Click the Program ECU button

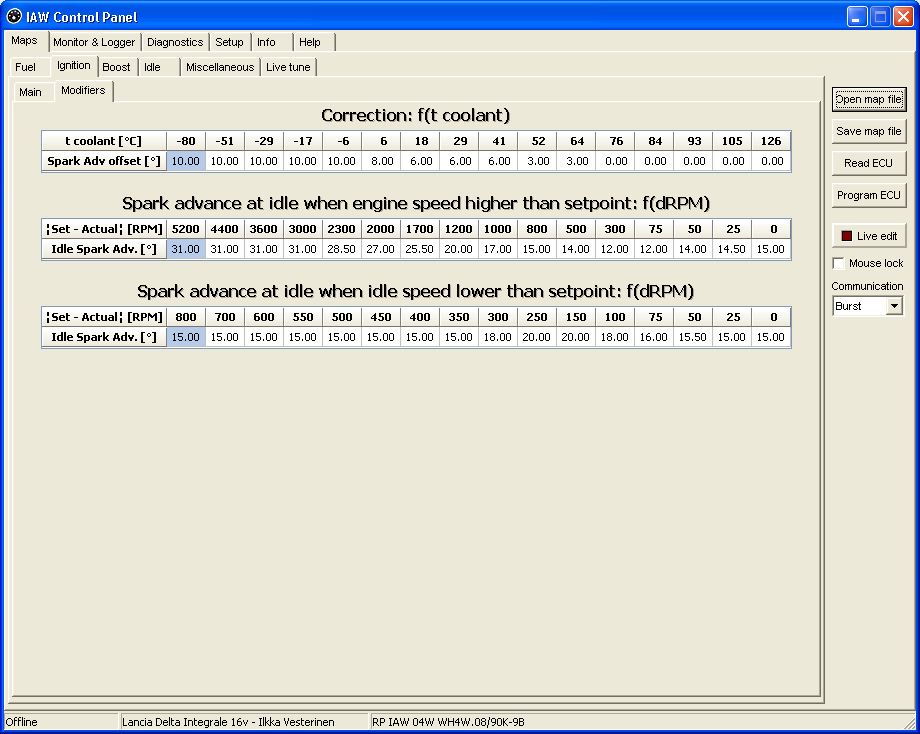[869, 195]
